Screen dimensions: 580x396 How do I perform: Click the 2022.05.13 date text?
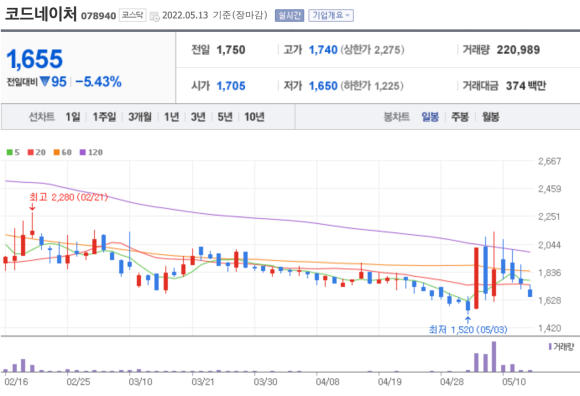click(185, 16)
